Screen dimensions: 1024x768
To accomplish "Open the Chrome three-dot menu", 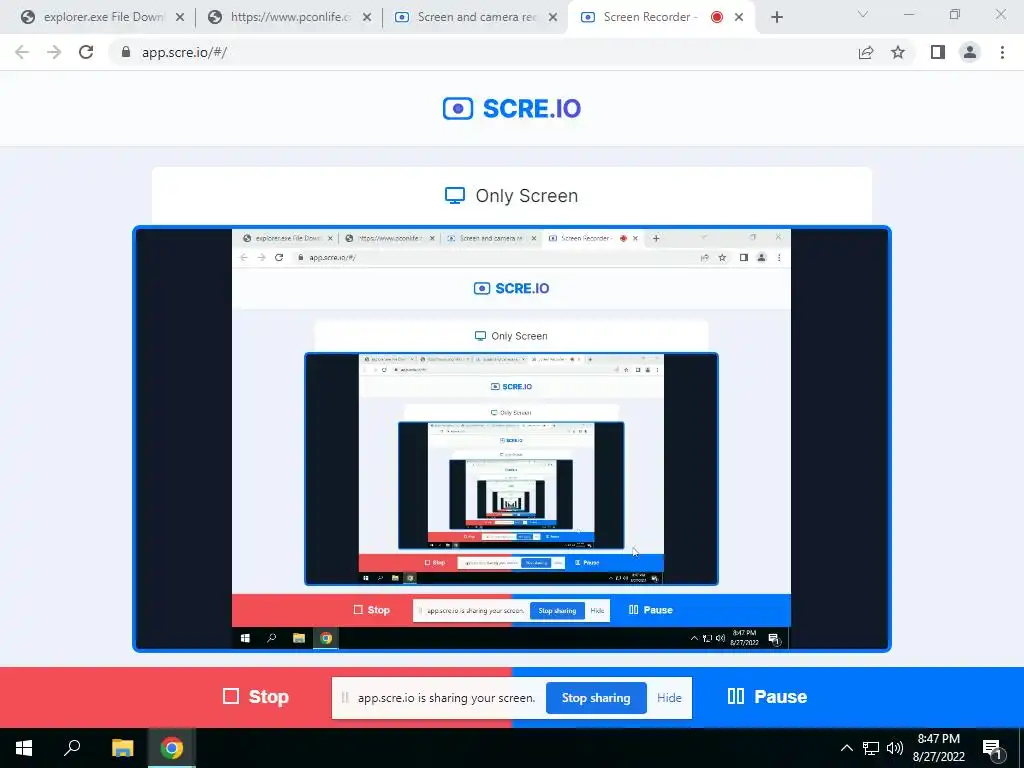I will (x=1002, y=52).
